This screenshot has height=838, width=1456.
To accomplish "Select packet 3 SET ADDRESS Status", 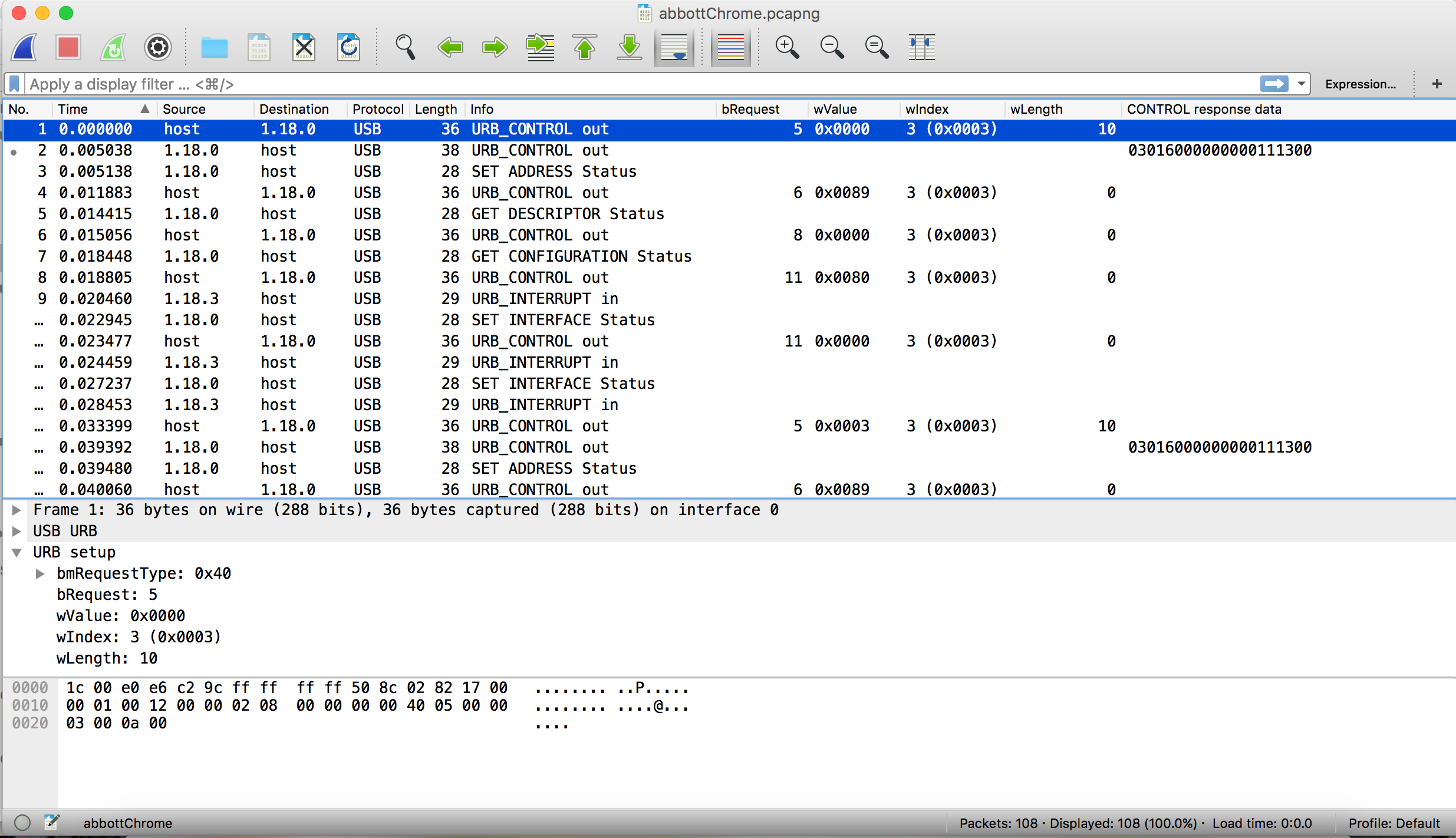I will coord(729,171).
